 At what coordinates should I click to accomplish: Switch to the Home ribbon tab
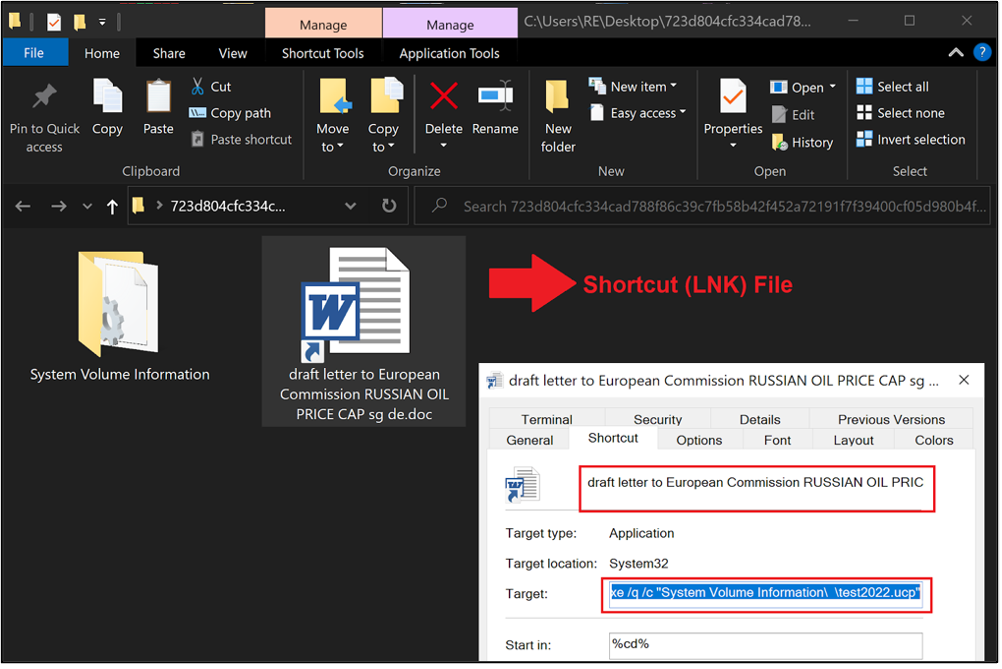point(102,53)
